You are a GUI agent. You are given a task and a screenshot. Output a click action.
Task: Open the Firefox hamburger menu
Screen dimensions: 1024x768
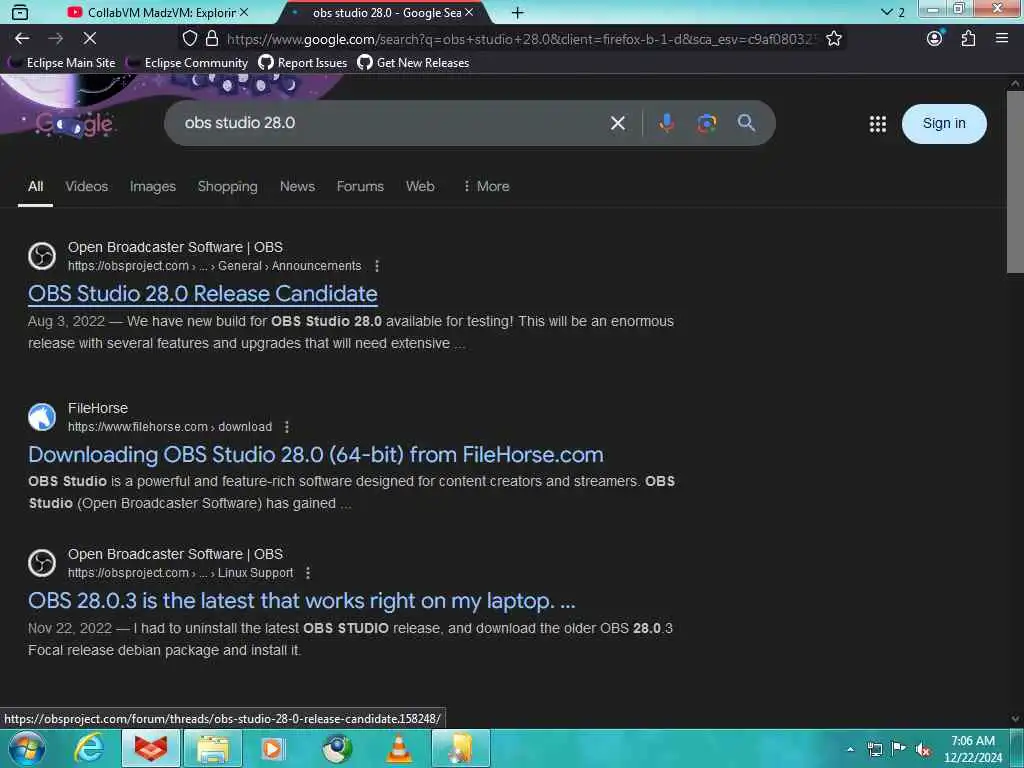pos(1002,39)
